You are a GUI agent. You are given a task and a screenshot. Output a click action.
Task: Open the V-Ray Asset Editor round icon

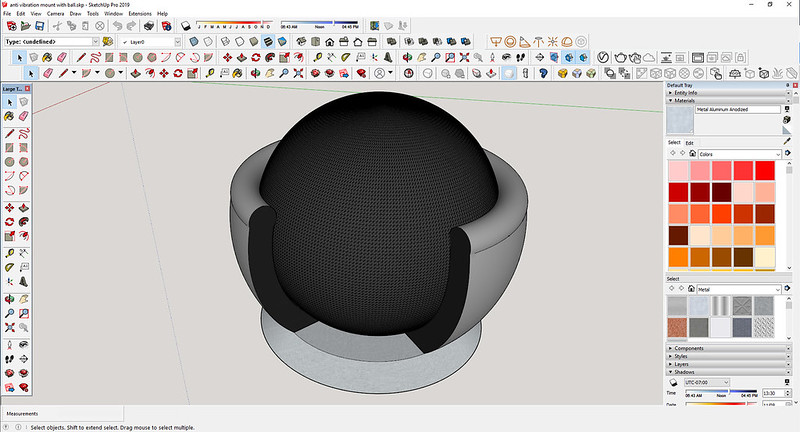[x=603, y=57]
